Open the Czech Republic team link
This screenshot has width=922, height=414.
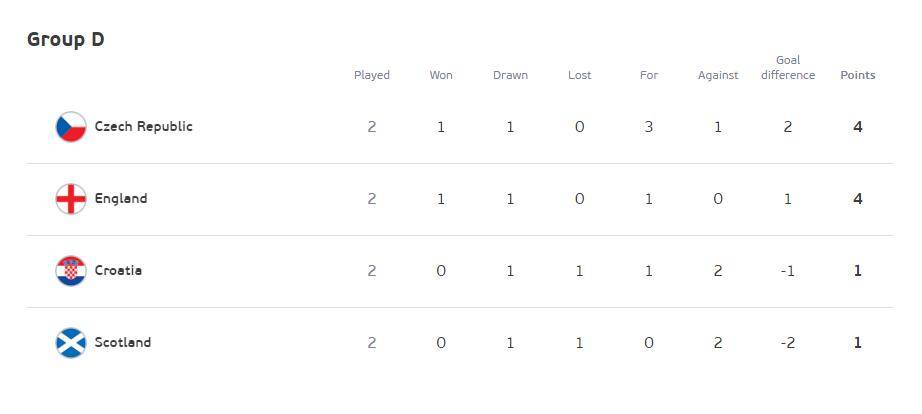coord(143,127)
